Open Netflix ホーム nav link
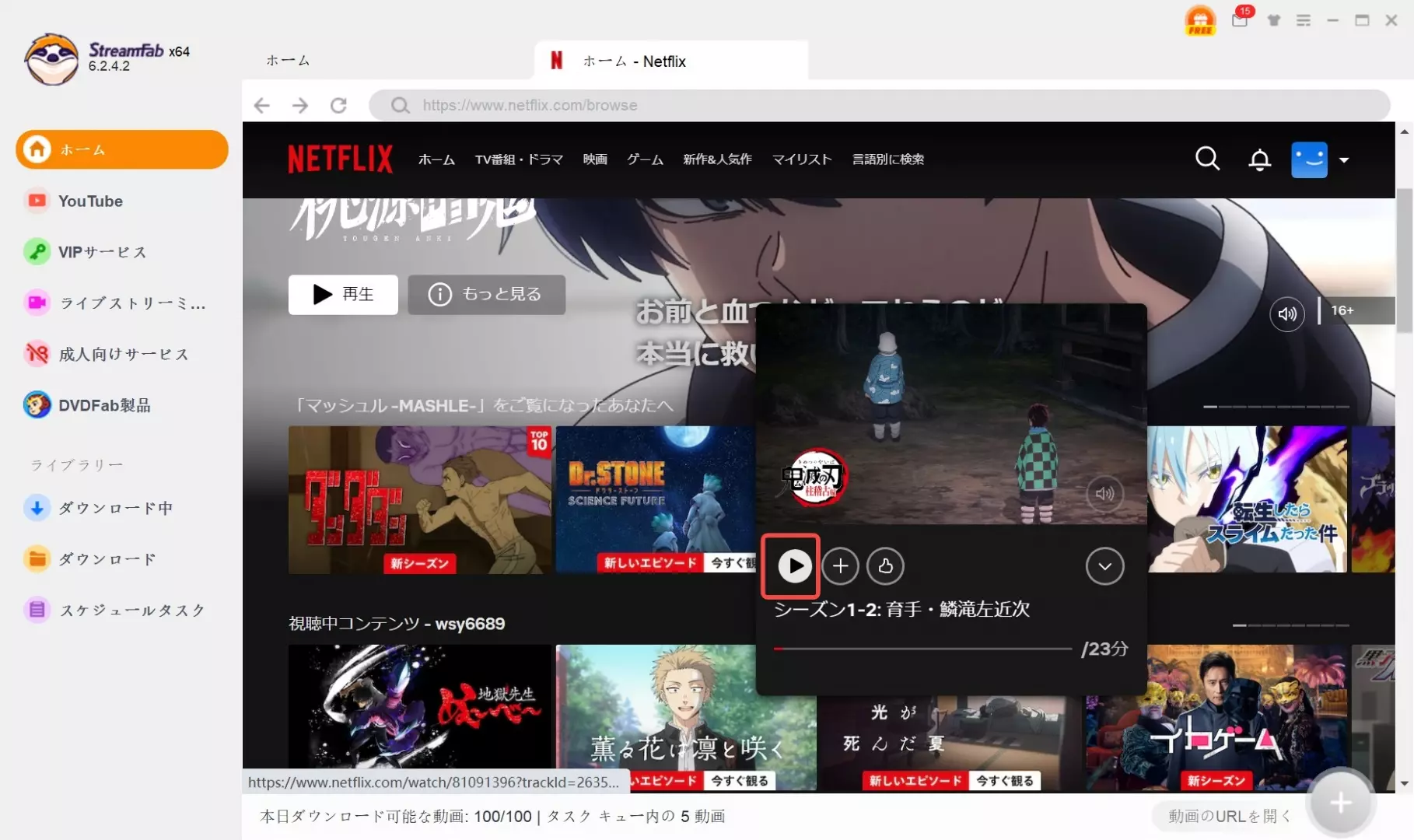The image size is (1414, 840). pyautogui.click(x=436, y=159)
